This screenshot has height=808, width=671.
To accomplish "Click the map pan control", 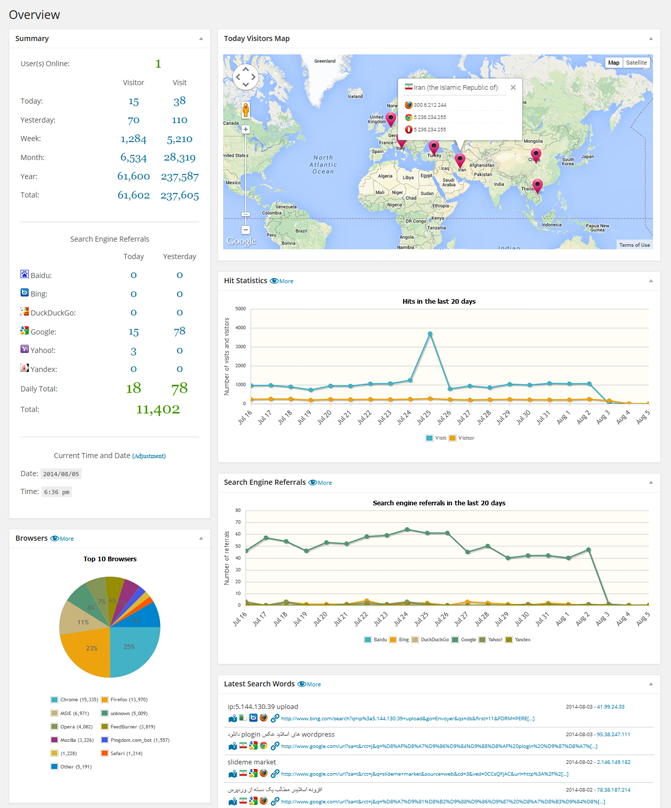I will point(245,78).
